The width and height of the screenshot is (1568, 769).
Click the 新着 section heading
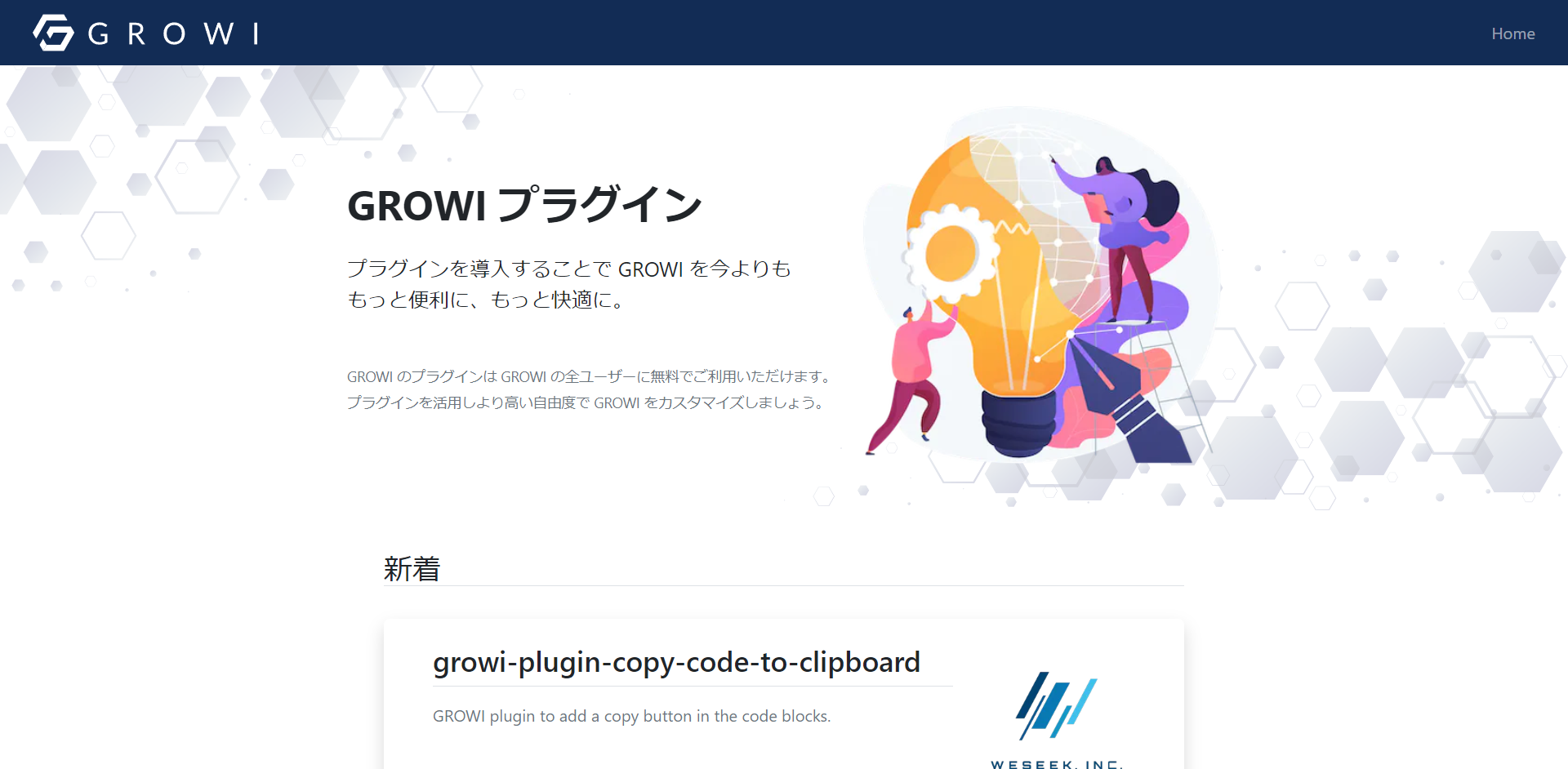coord(412,568)
